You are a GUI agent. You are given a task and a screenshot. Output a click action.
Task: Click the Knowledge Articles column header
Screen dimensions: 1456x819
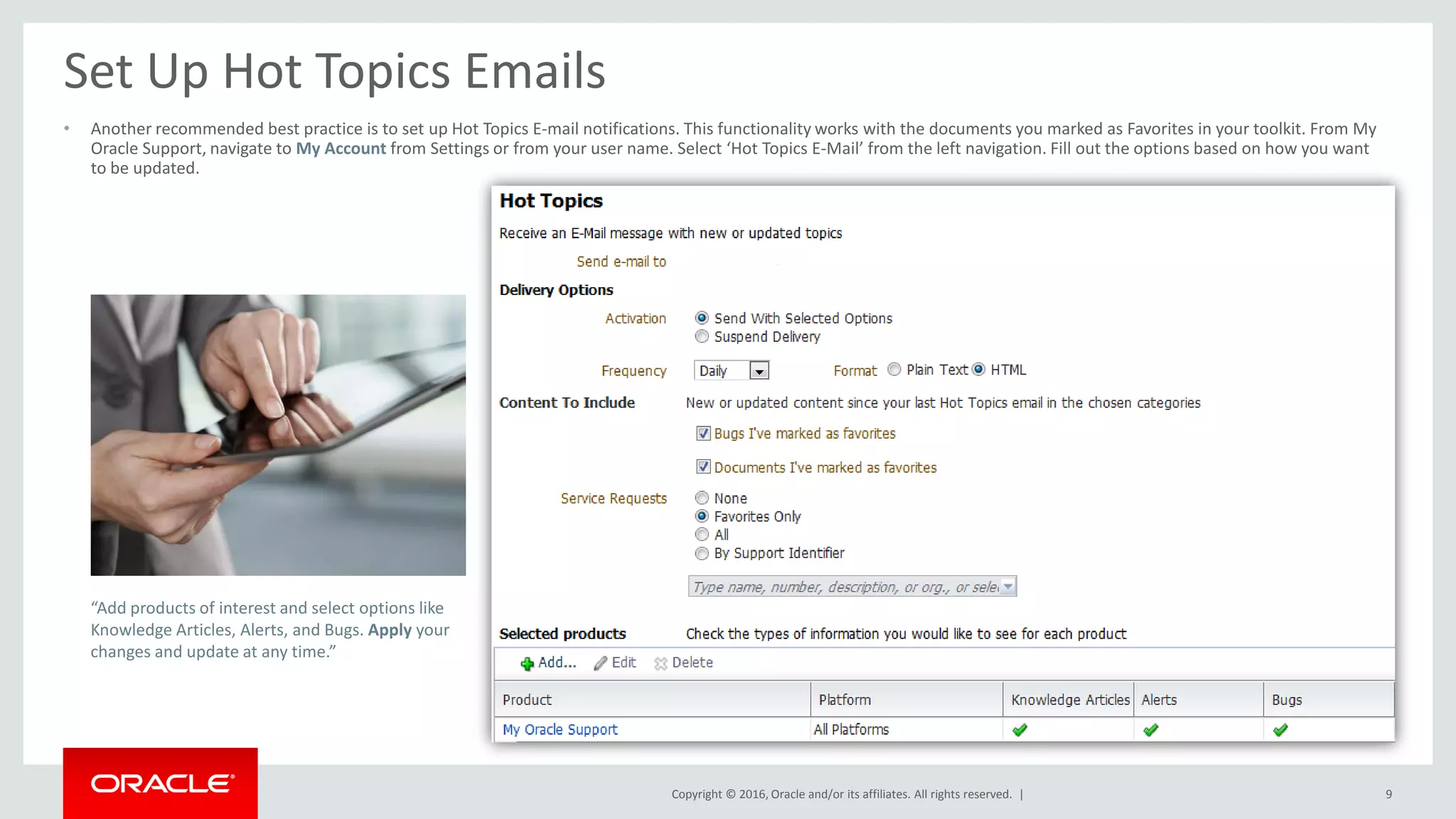pos(1069,700)
